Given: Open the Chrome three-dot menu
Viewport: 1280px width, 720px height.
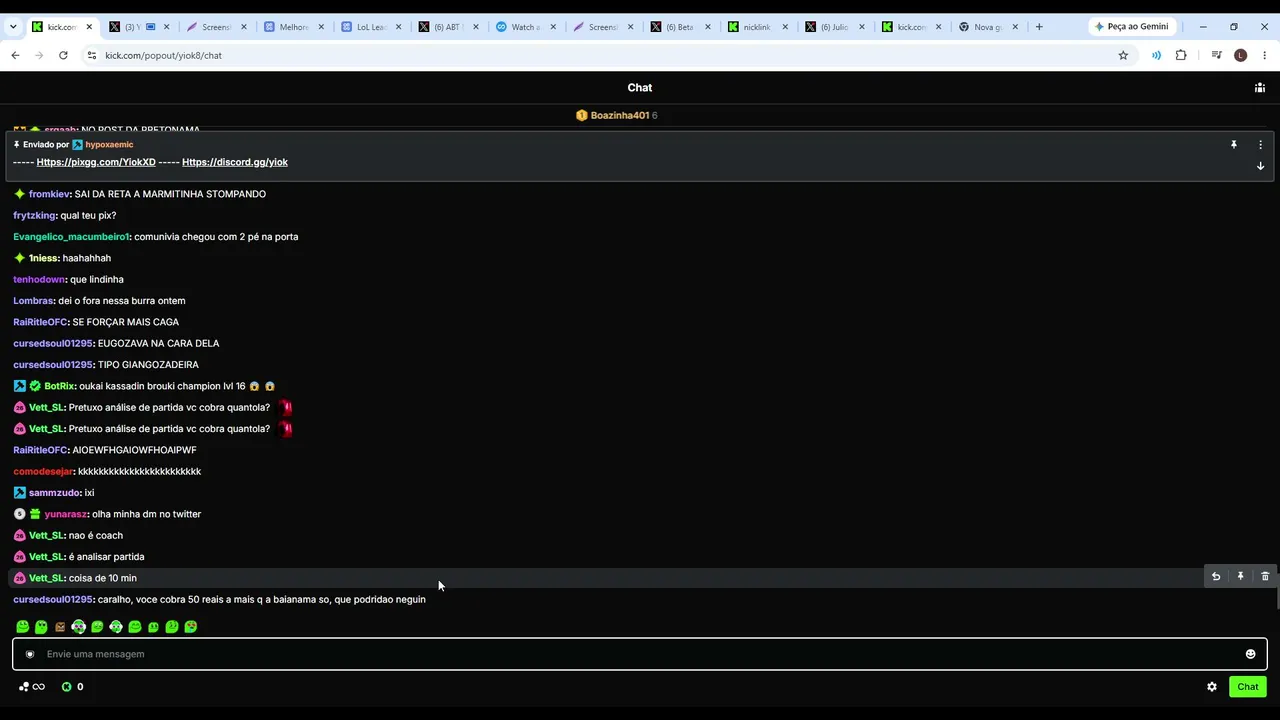Looking at the screenshot, I should point(1265,56).
